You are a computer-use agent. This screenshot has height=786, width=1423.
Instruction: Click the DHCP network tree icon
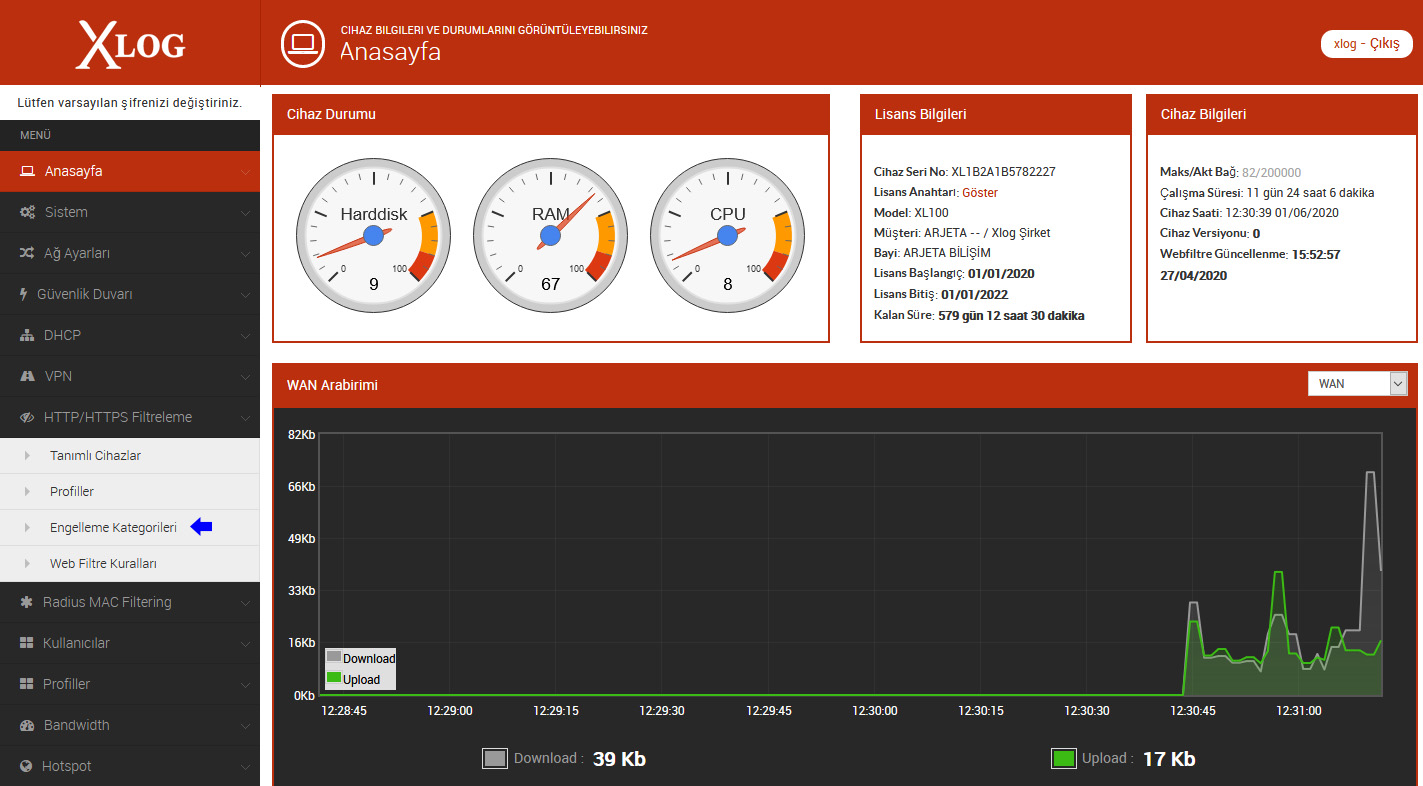(x=27, y=335)
